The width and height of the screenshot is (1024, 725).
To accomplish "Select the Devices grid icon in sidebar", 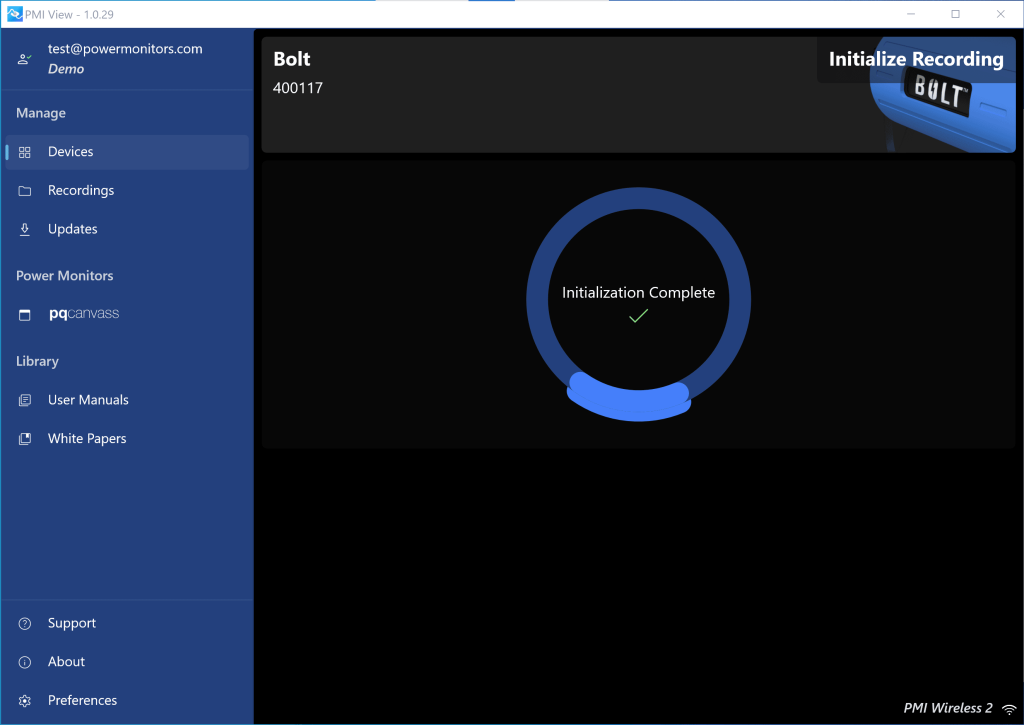I will (24, 151).
